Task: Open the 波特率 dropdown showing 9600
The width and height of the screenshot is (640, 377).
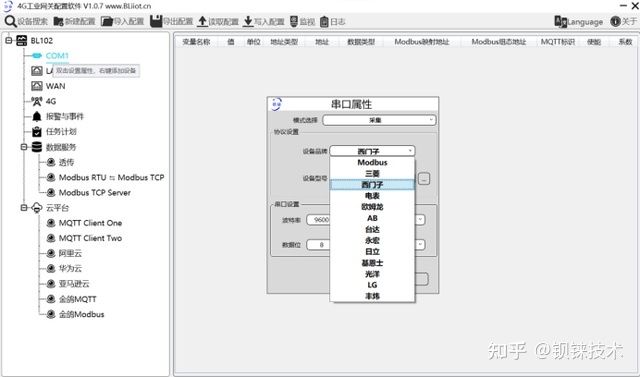Action: click(319, 220)
